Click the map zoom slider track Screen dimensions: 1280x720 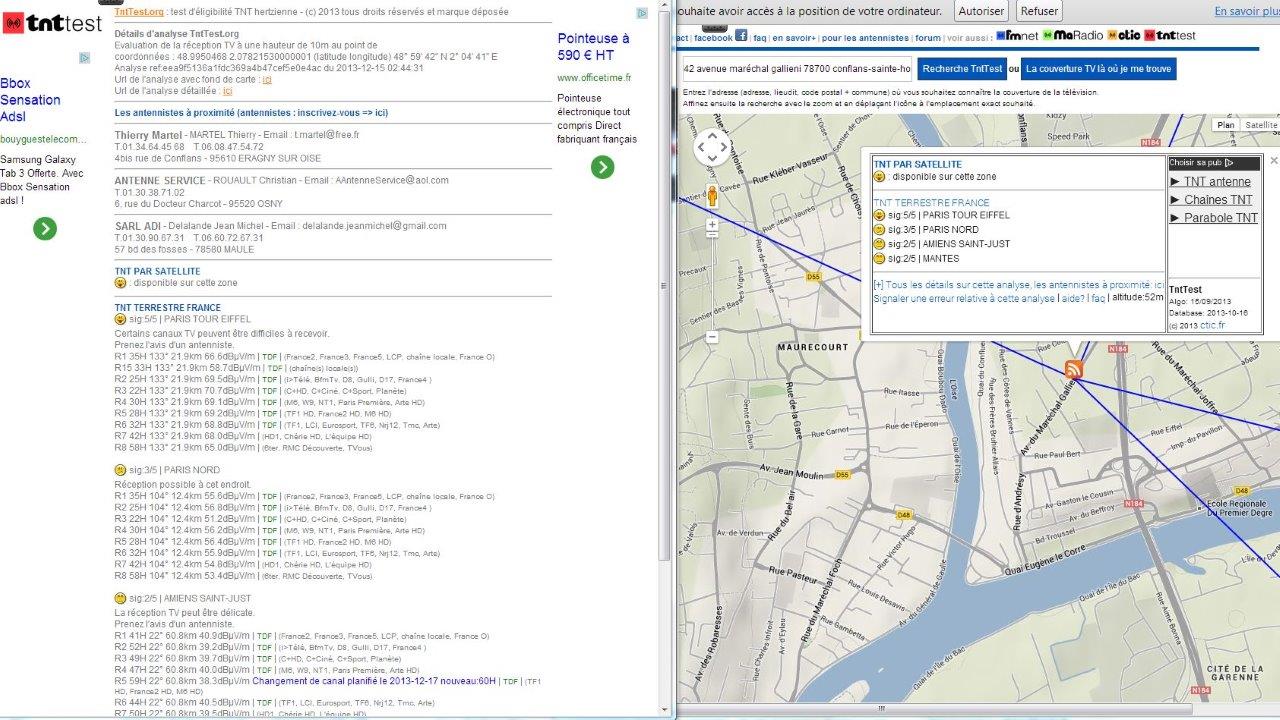[712, 280]
